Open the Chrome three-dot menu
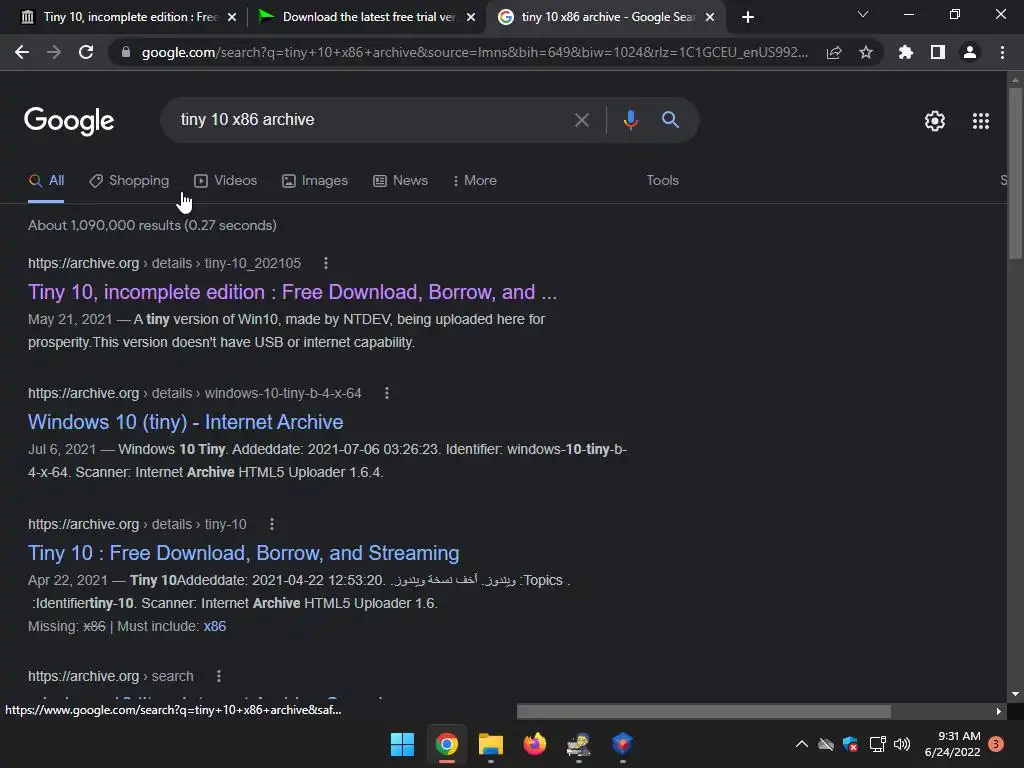 1002,52
